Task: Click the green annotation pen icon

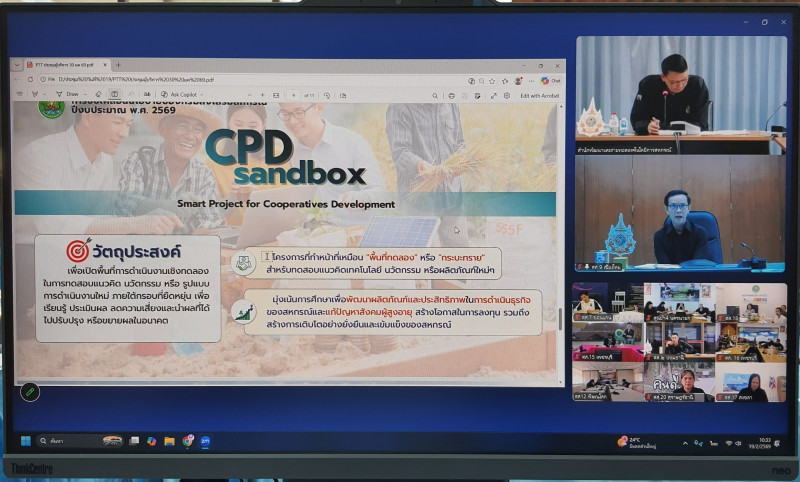Action: click(x=29, y=392)
